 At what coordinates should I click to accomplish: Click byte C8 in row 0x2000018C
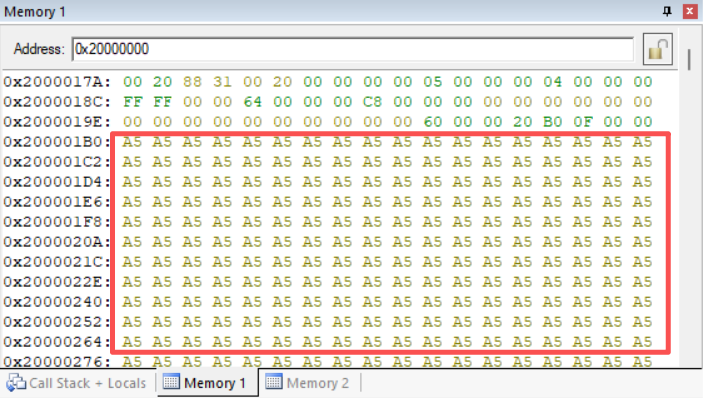click(373, 102)
